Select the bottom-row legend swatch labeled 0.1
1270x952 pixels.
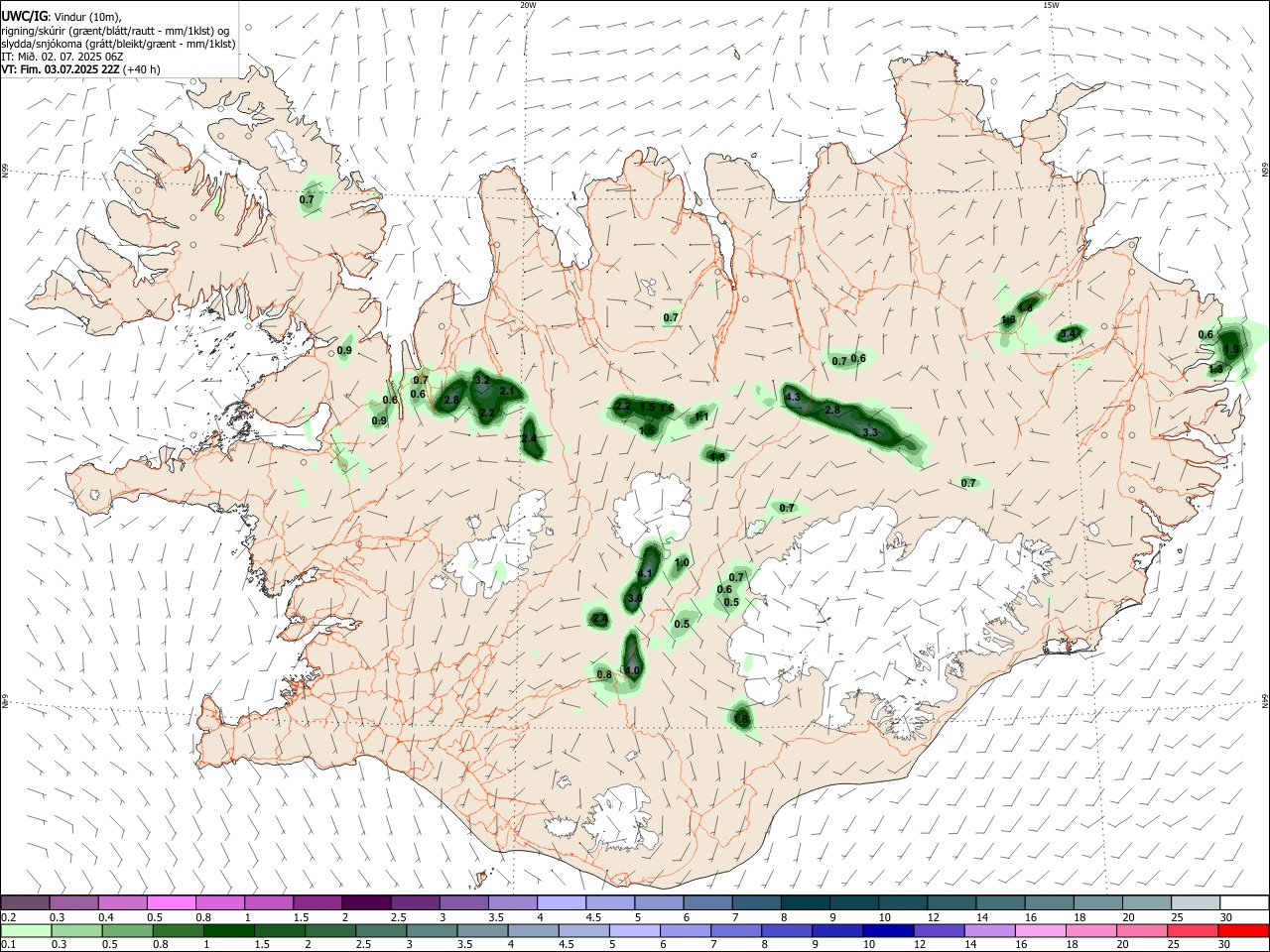point(26,930)
